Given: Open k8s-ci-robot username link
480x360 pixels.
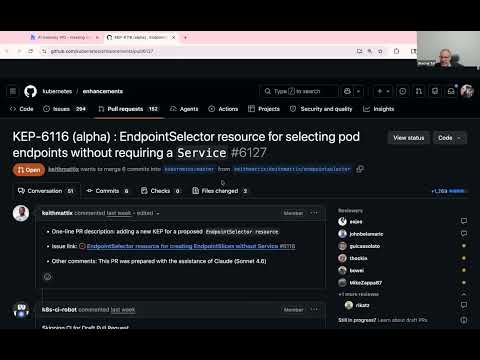Looking at the screenshot, I should point(59,310).
